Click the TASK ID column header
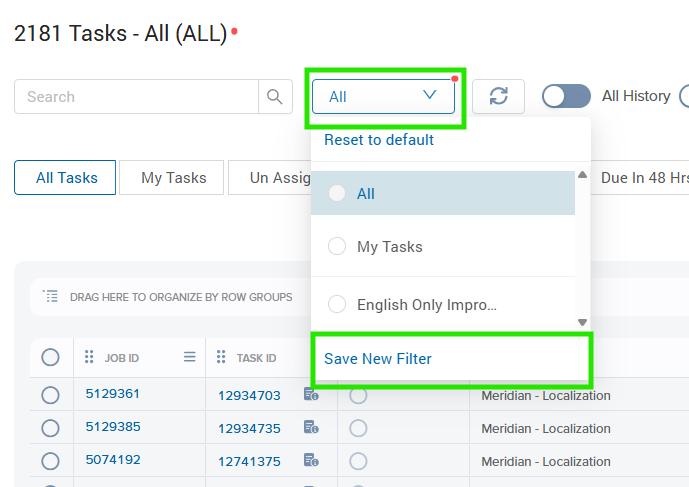The image size is (689, 487). pos(257,358)
